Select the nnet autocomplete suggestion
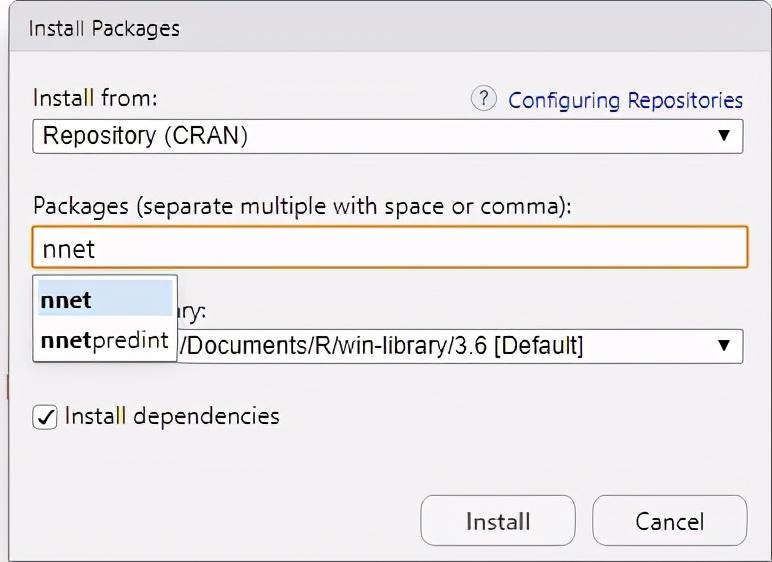772x562 pixels. (x=105, y=300)
